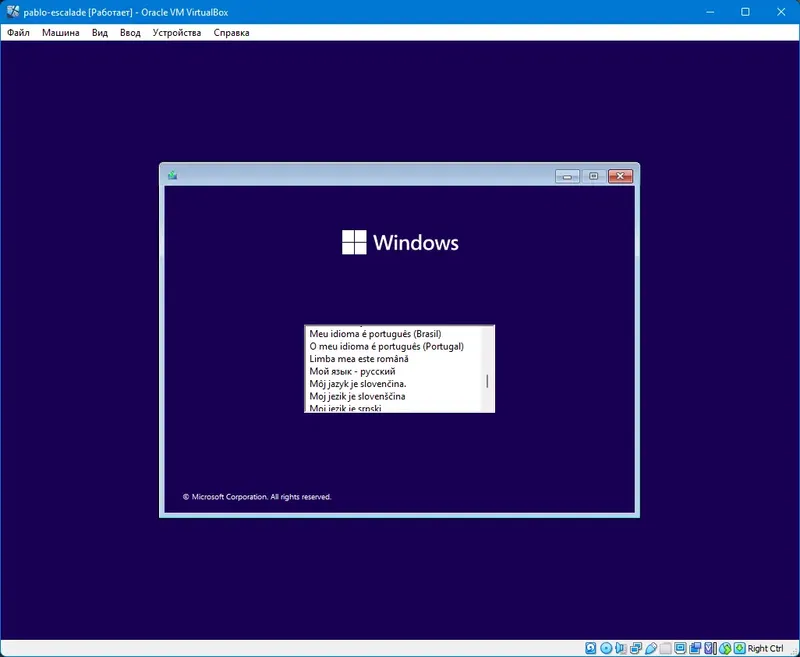Click the features status icon with V symbol

tap(708, 648)
